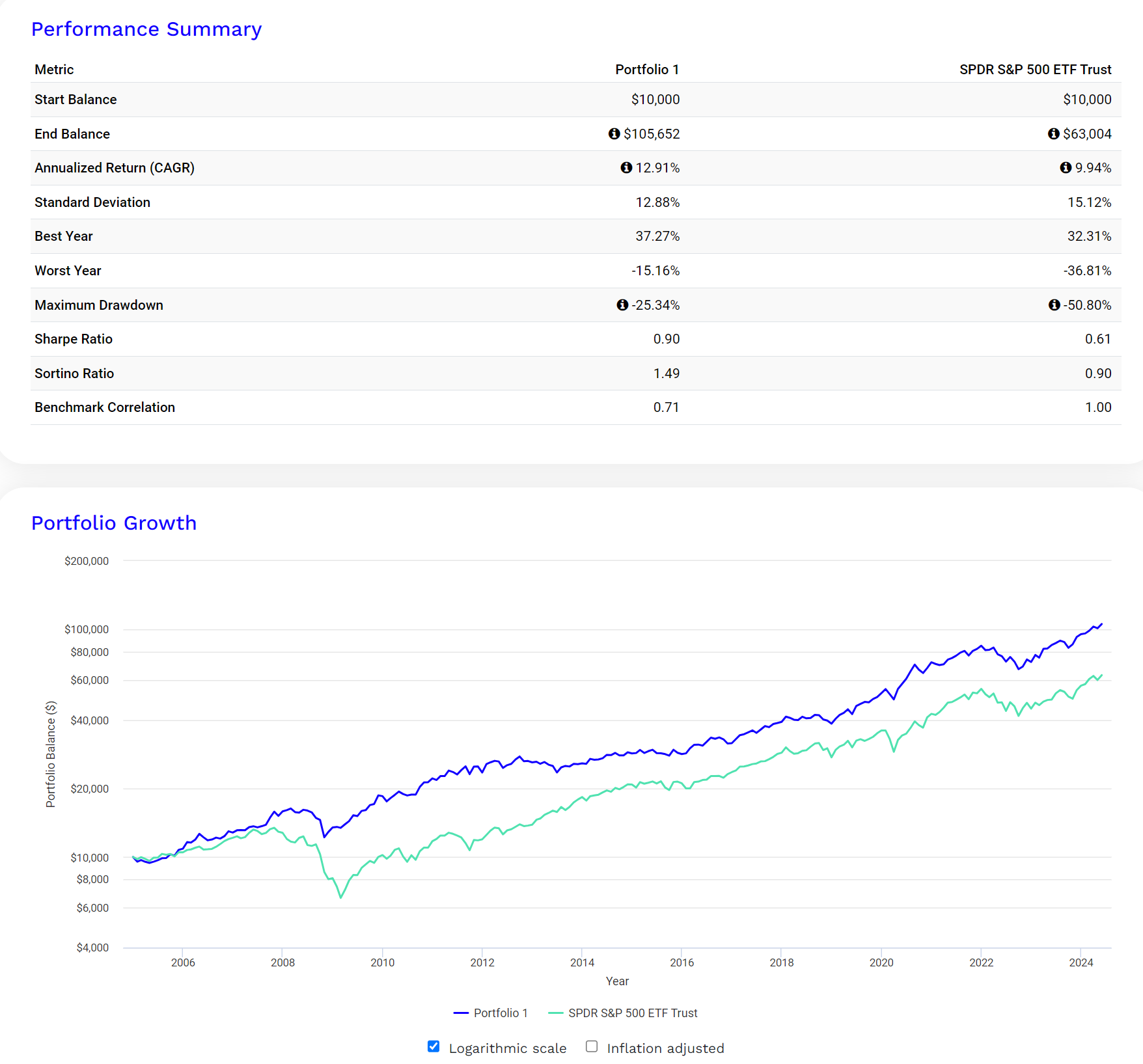Open info icon next to 9.94% CAGR
This screenshot has height=1064, width=1143.
pyautogui.click(x=1066, y=168)
